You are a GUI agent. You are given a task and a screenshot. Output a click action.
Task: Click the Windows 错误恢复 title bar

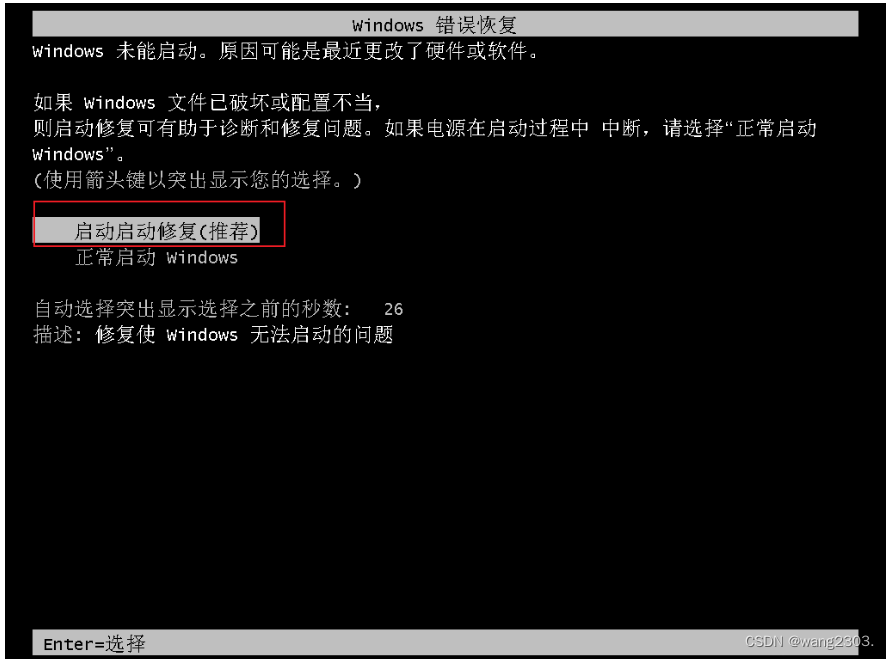point(445,24)
